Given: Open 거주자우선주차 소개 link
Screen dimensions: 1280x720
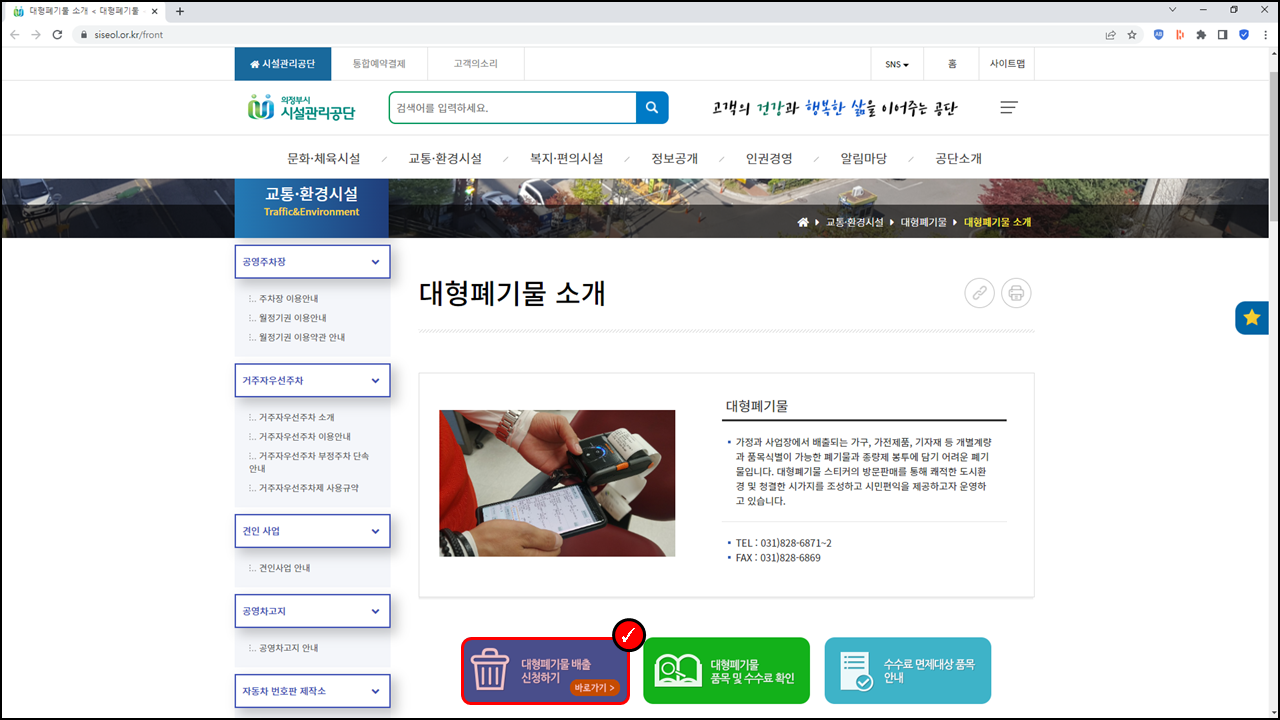Looking at the screenshot, I should pyautogui.click(x=296, y=418).
